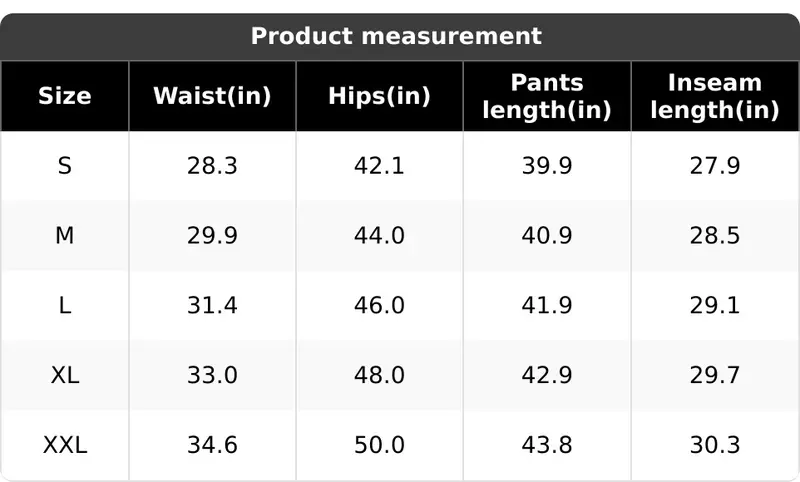This screenshot has height=482, width=800.
Task: Click the Product measurement title bar
Action: 400,37
